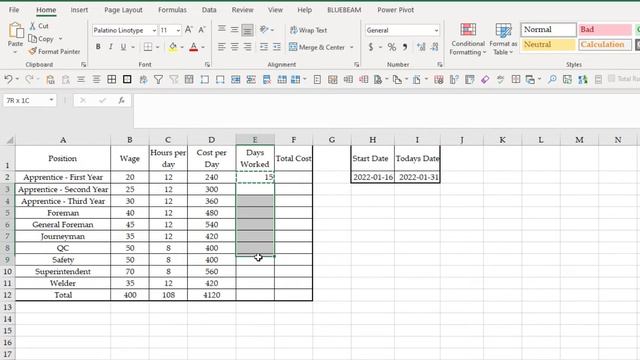The width and height of the screenshot is (640, 360).
Task: Open the General number format dropdown
Action: click(x=436, y=30)
